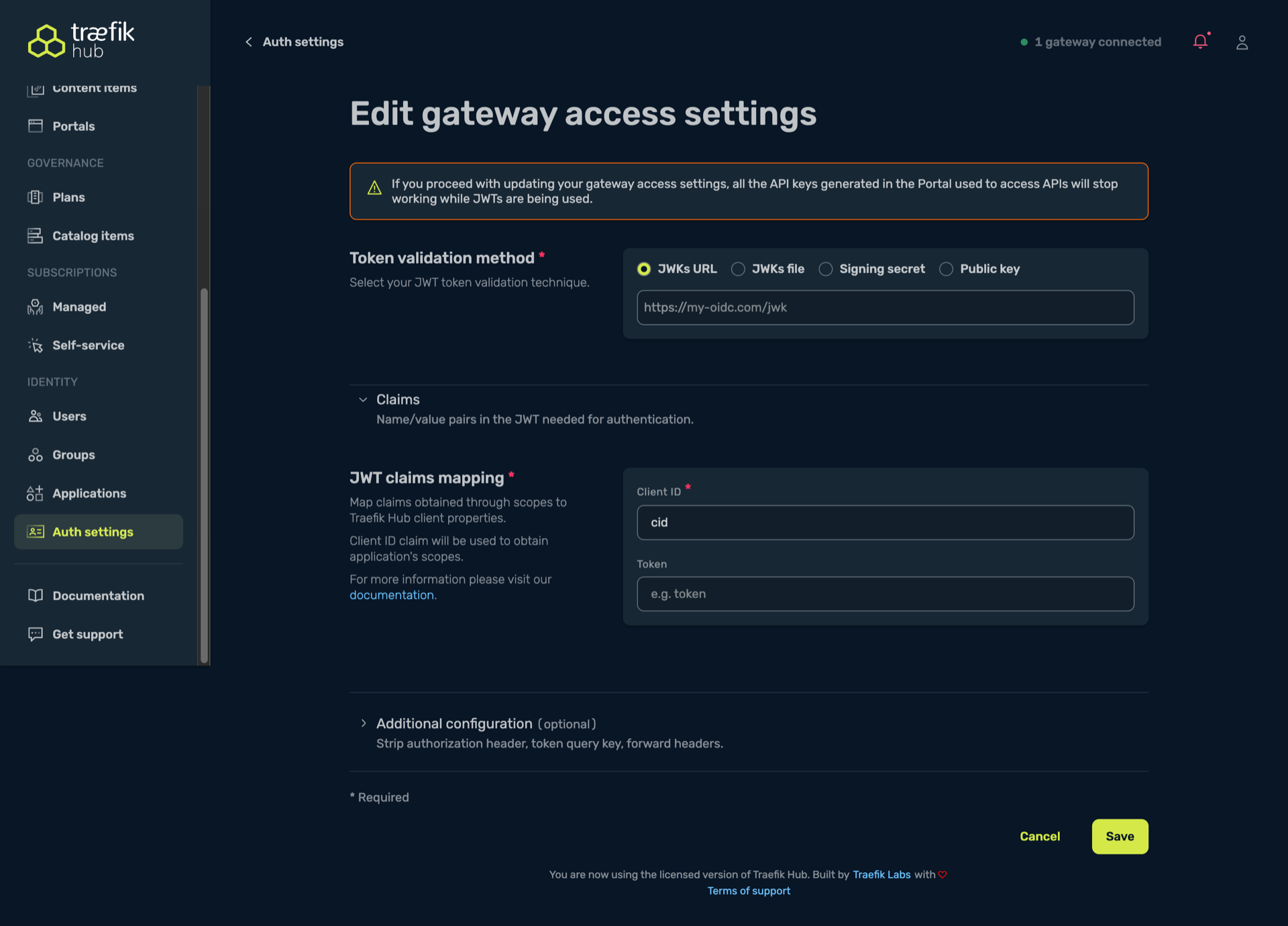Click the 'Edit gateway access settings' title
Image resolution: width=1288 pixels, height=926 pixels.
coord(583,113)
